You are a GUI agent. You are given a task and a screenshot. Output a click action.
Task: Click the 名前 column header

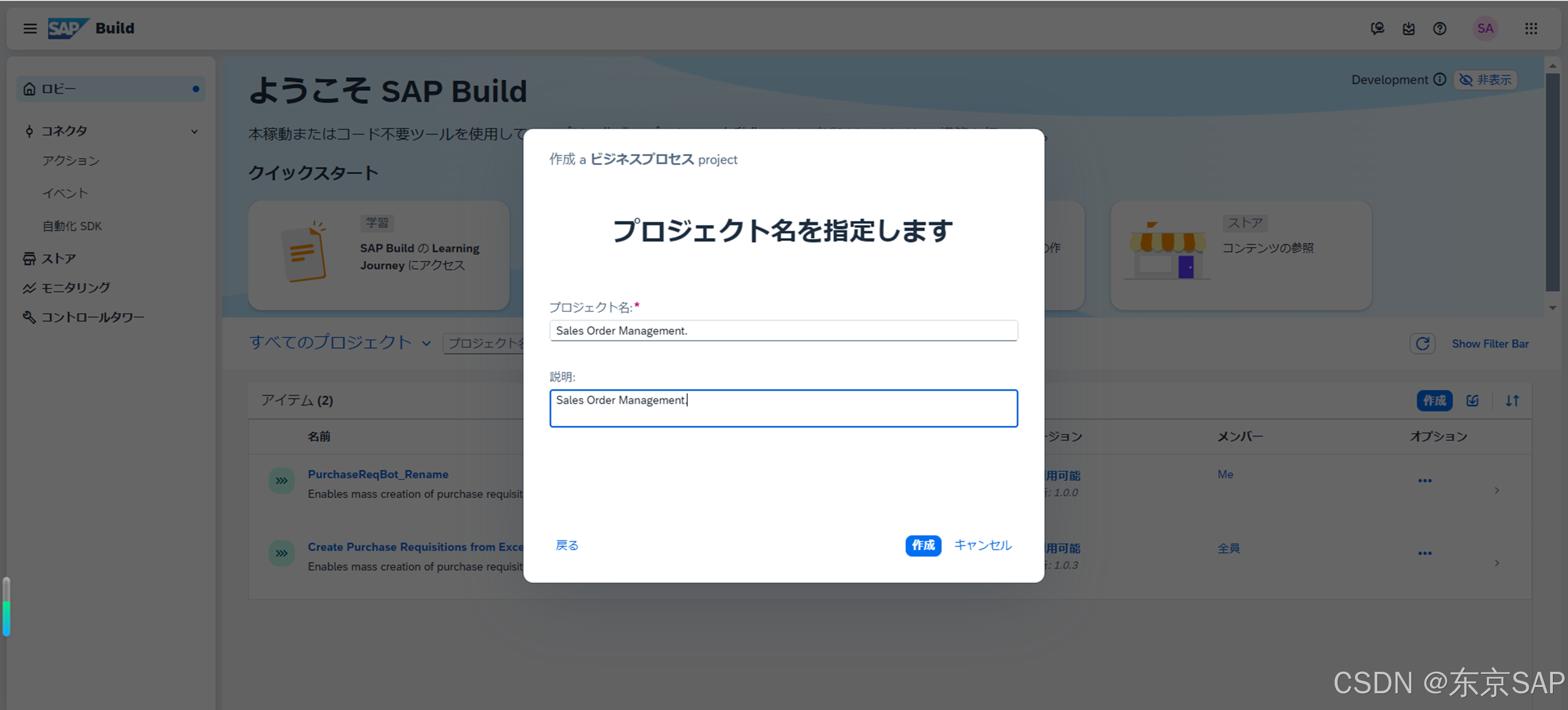[x=319, y=436]
